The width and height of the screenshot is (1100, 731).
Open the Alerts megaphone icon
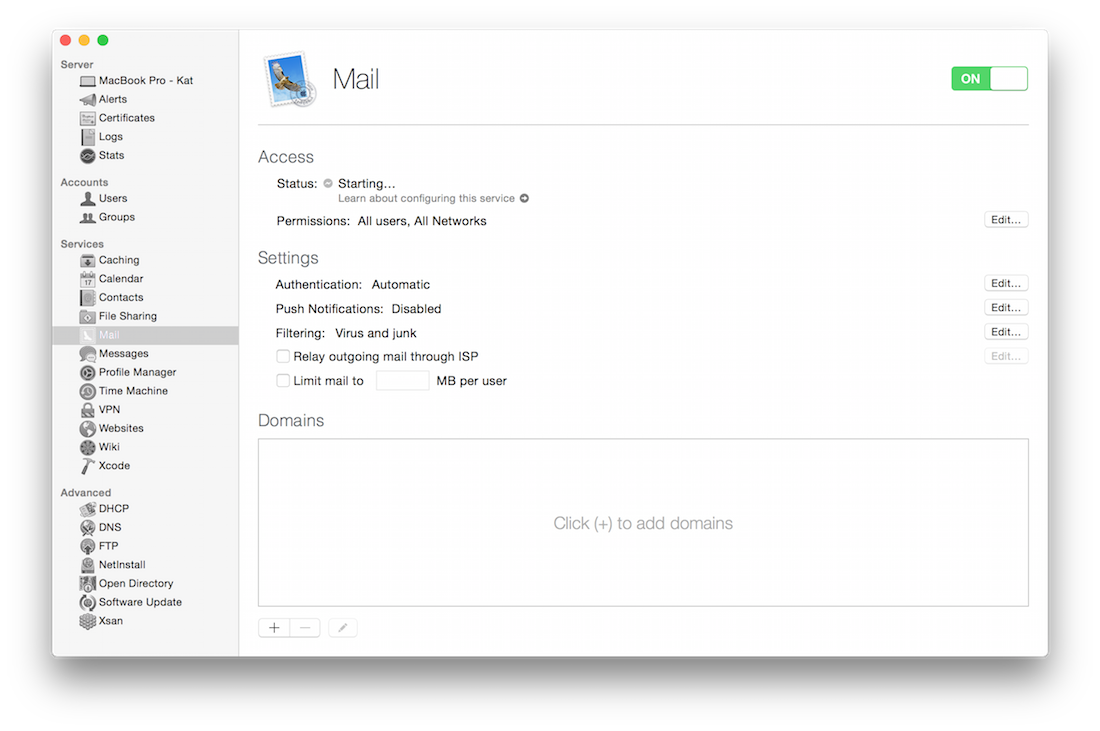pos(88,100)
